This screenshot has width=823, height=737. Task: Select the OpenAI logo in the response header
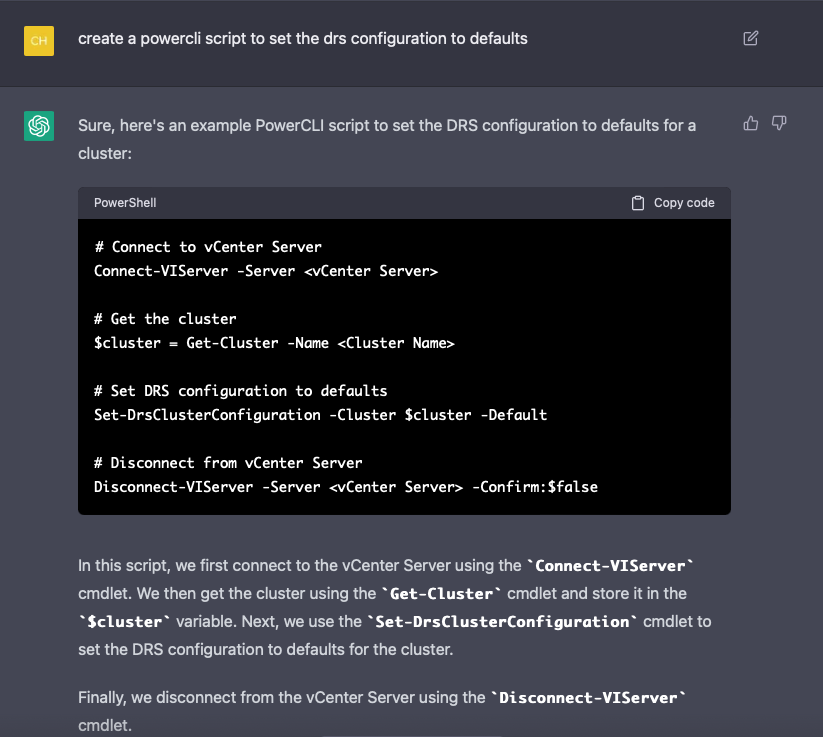tap(38, 126)
